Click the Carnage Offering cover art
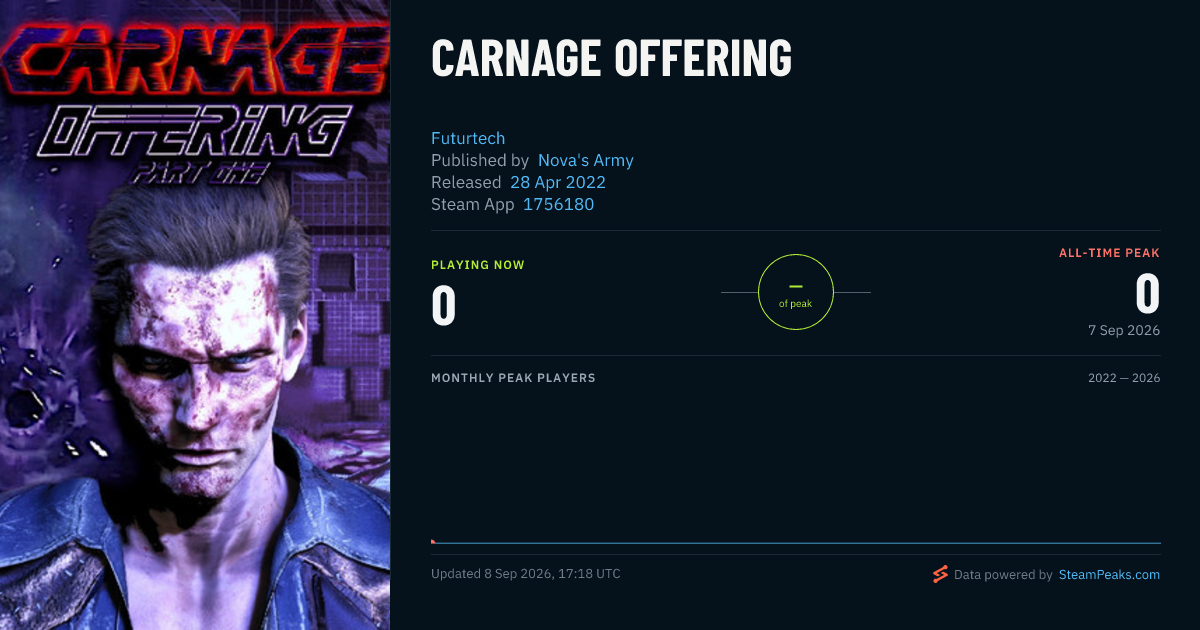 point(195,315)
